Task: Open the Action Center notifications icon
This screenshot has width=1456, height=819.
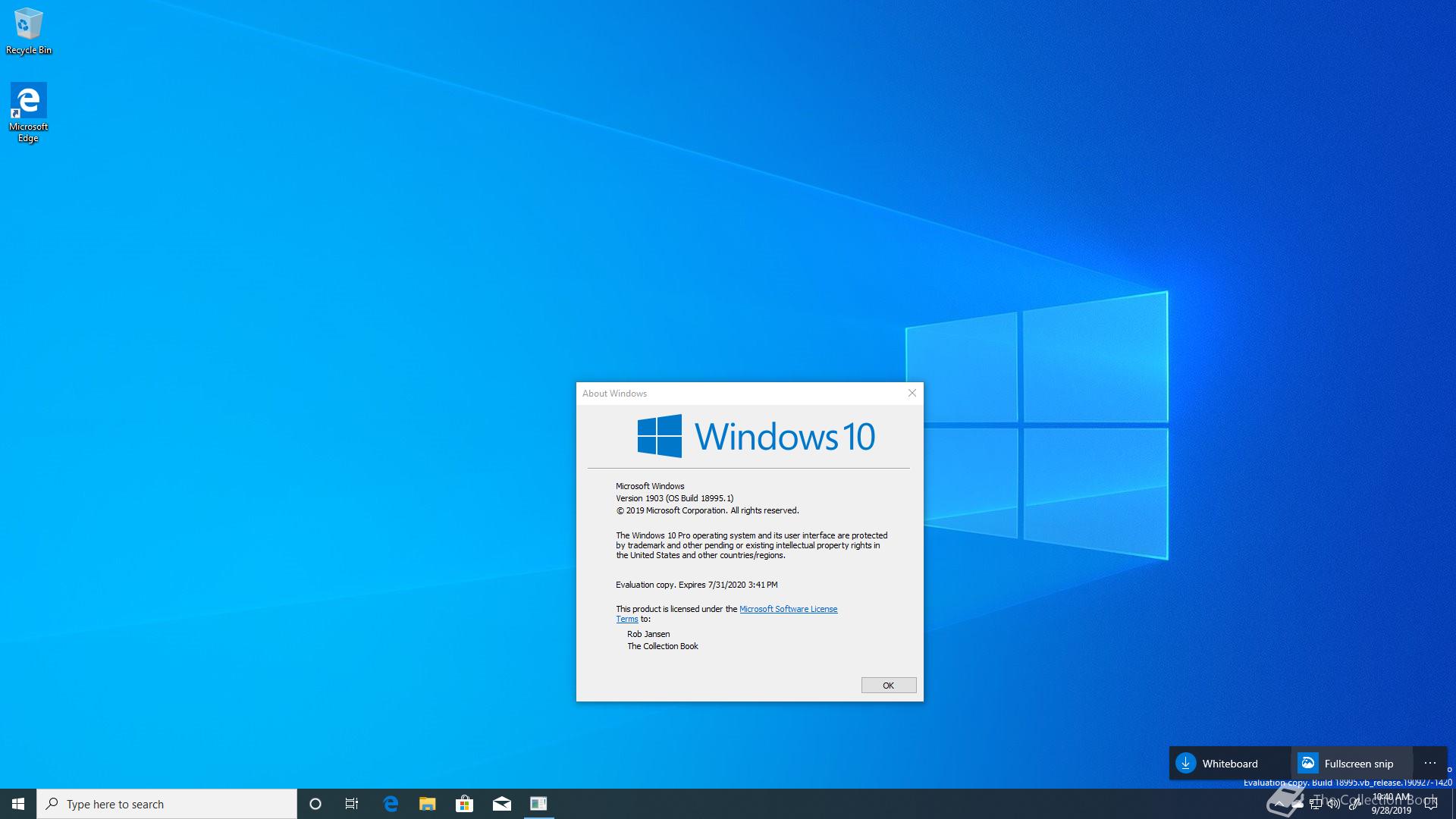Action: pyautogui.click(x=1431, y=804)
